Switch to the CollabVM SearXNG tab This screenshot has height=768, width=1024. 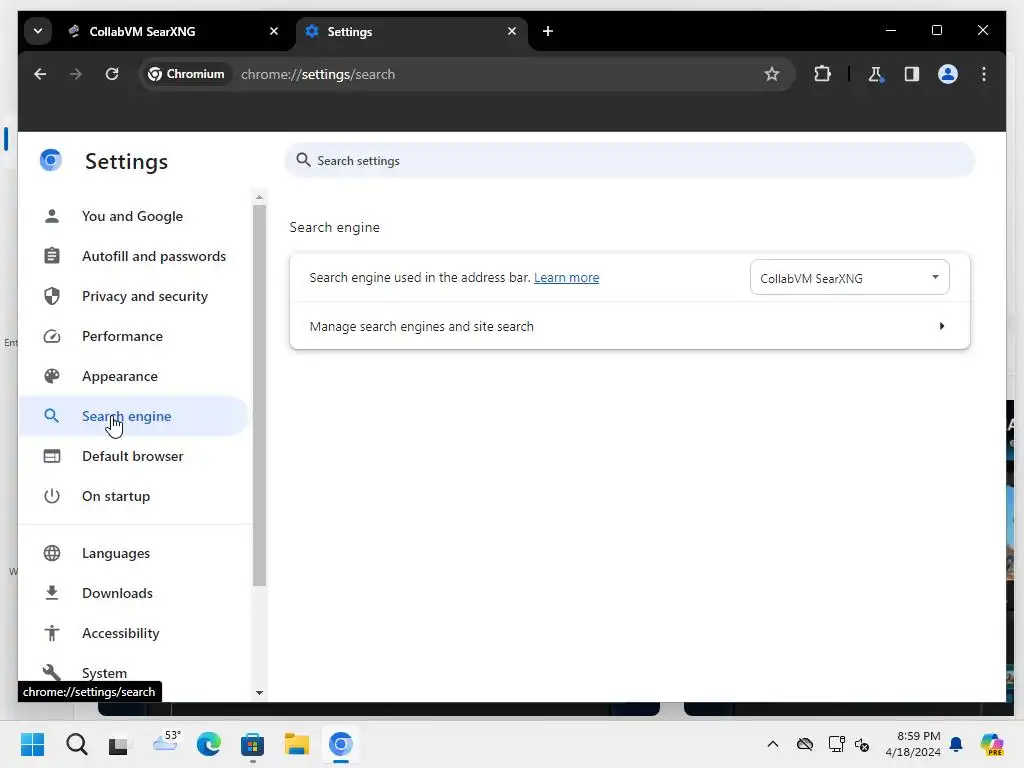point(173,31)
